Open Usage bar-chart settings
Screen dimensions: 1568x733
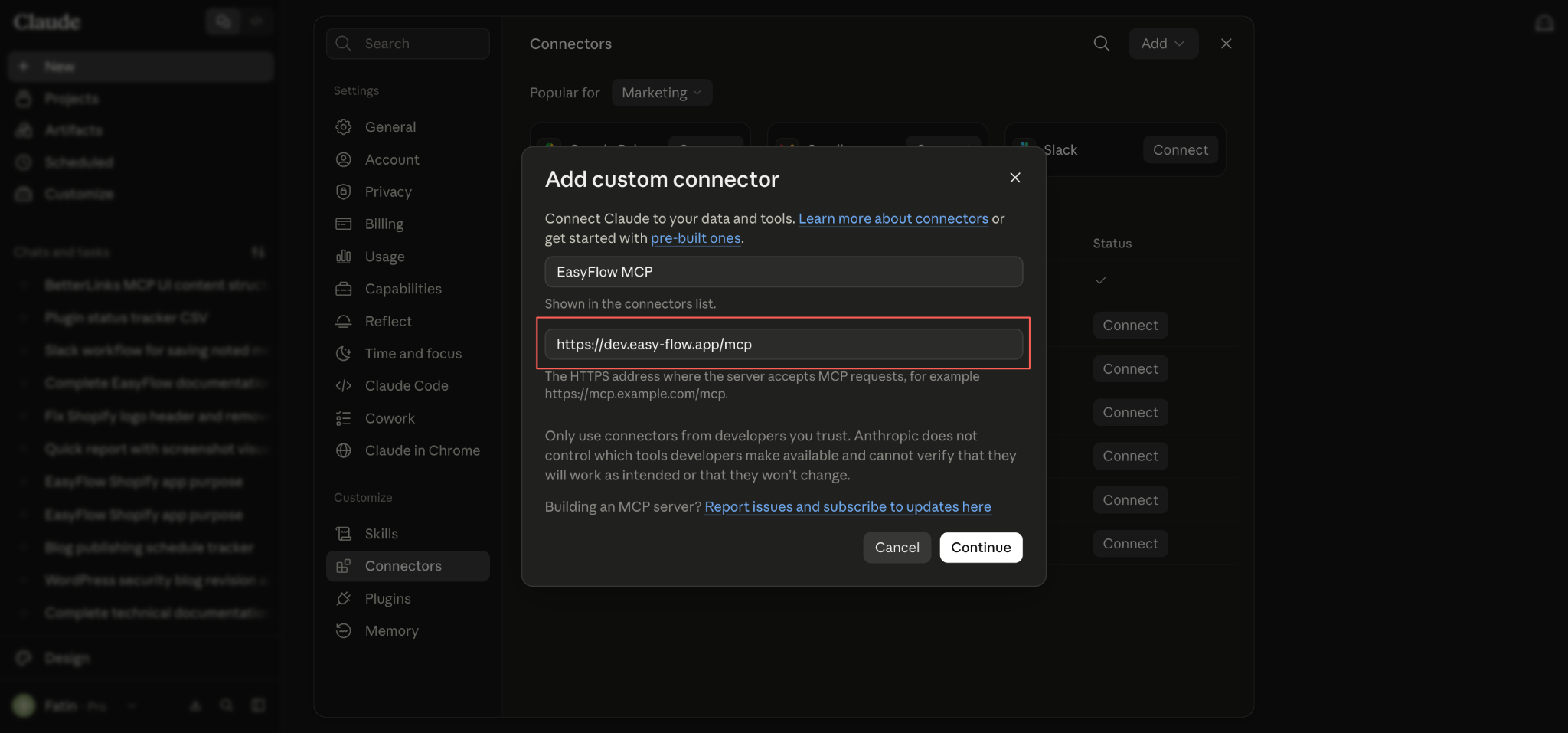(407, 257)
